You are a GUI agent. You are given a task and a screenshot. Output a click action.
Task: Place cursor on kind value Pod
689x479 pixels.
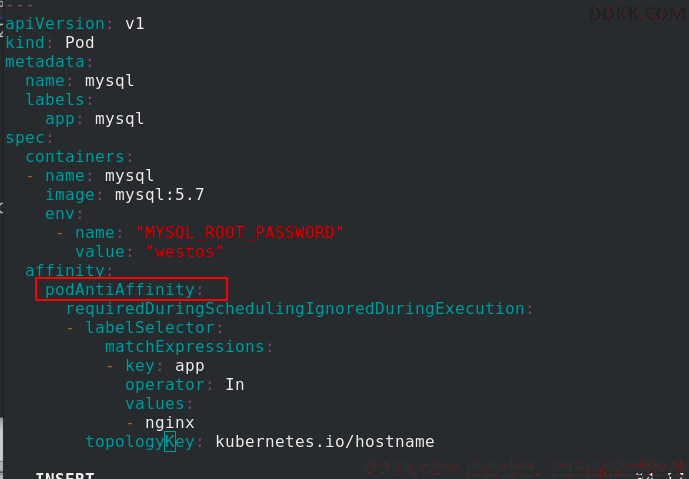(80, 43)
